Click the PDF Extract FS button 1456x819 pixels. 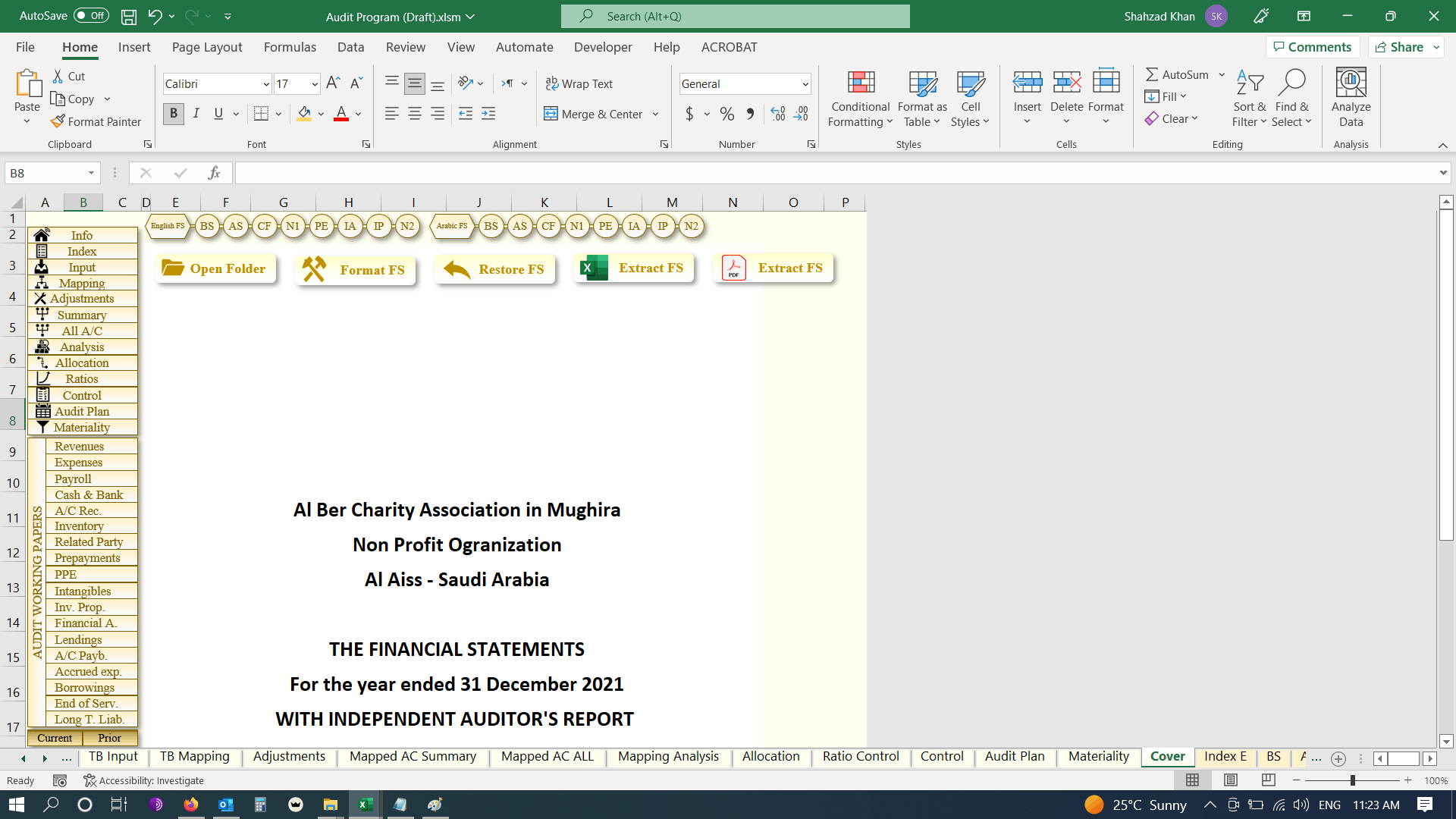(x=773, y=268)
